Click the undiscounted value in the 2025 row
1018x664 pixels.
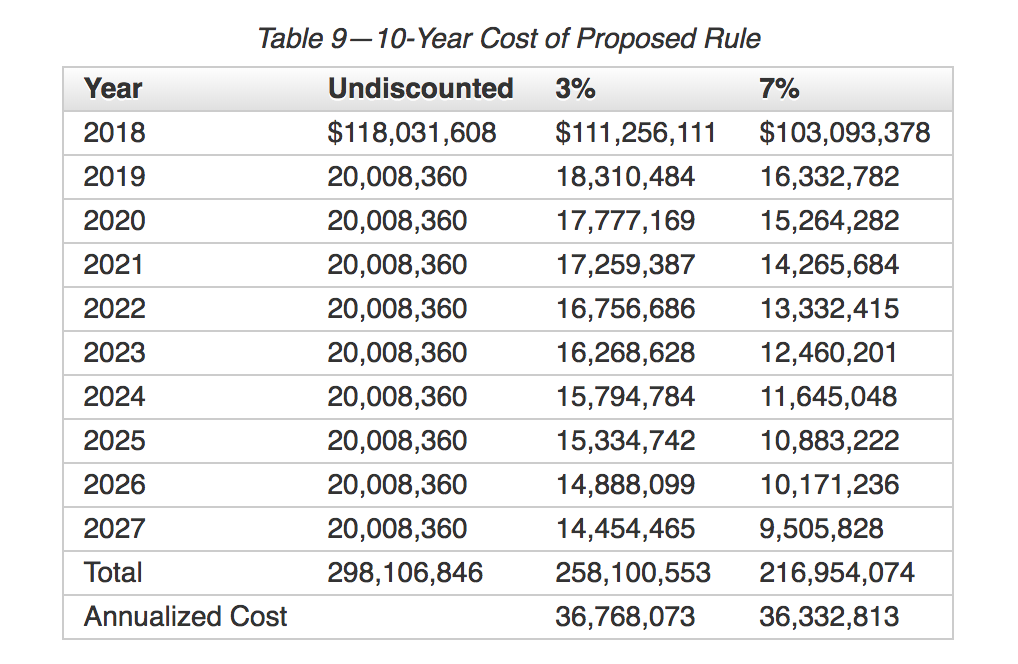397,441
